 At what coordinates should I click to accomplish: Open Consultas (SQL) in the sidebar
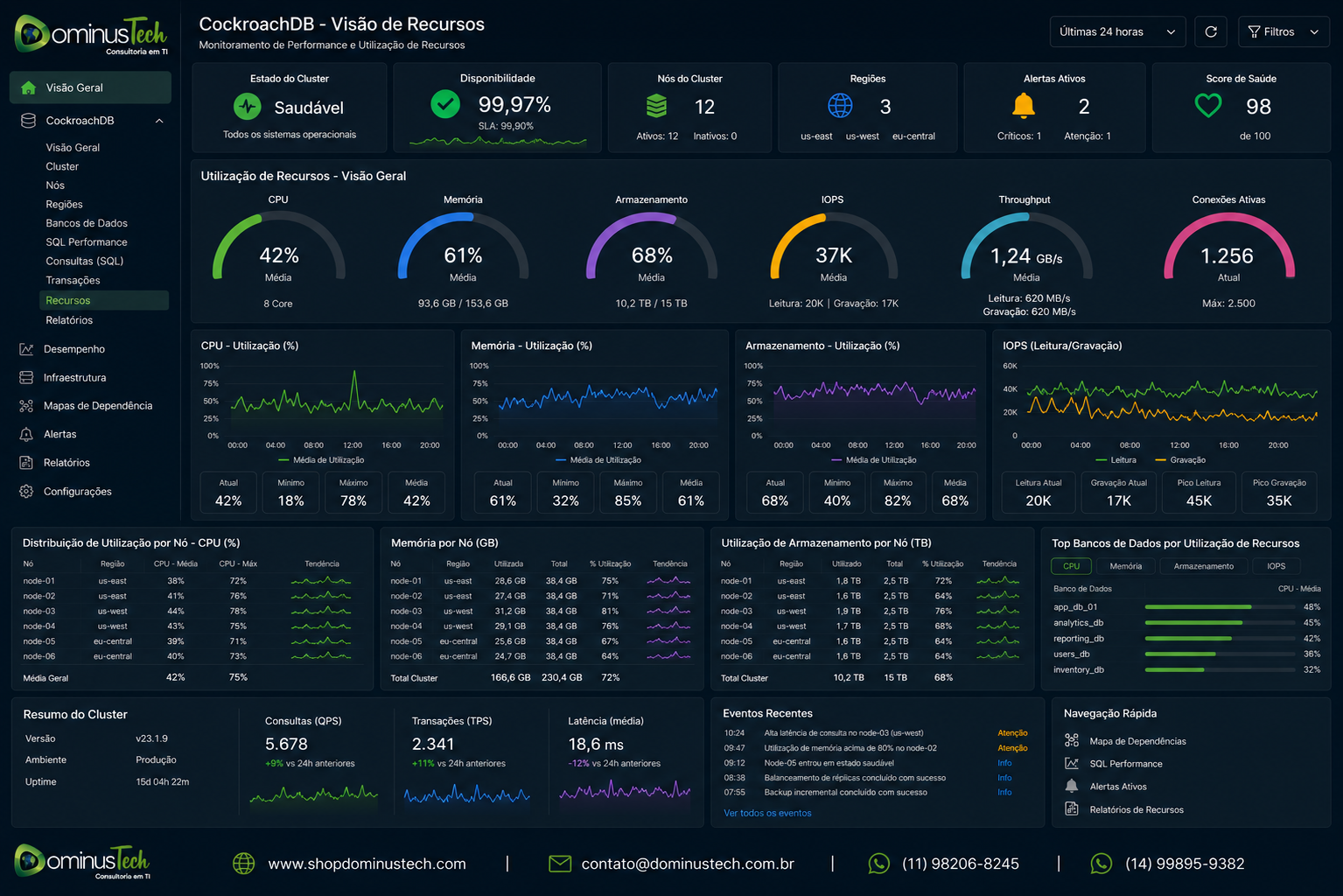pos(85,261)
